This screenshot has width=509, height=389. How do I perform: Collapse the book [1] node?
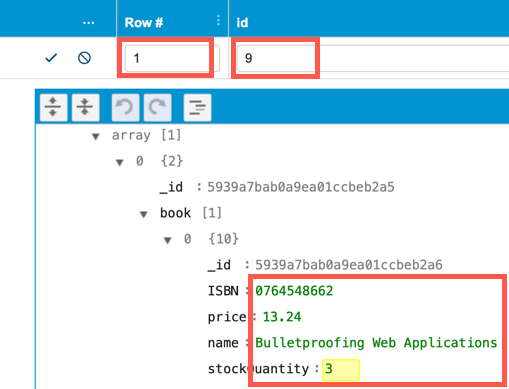(144, 214)
